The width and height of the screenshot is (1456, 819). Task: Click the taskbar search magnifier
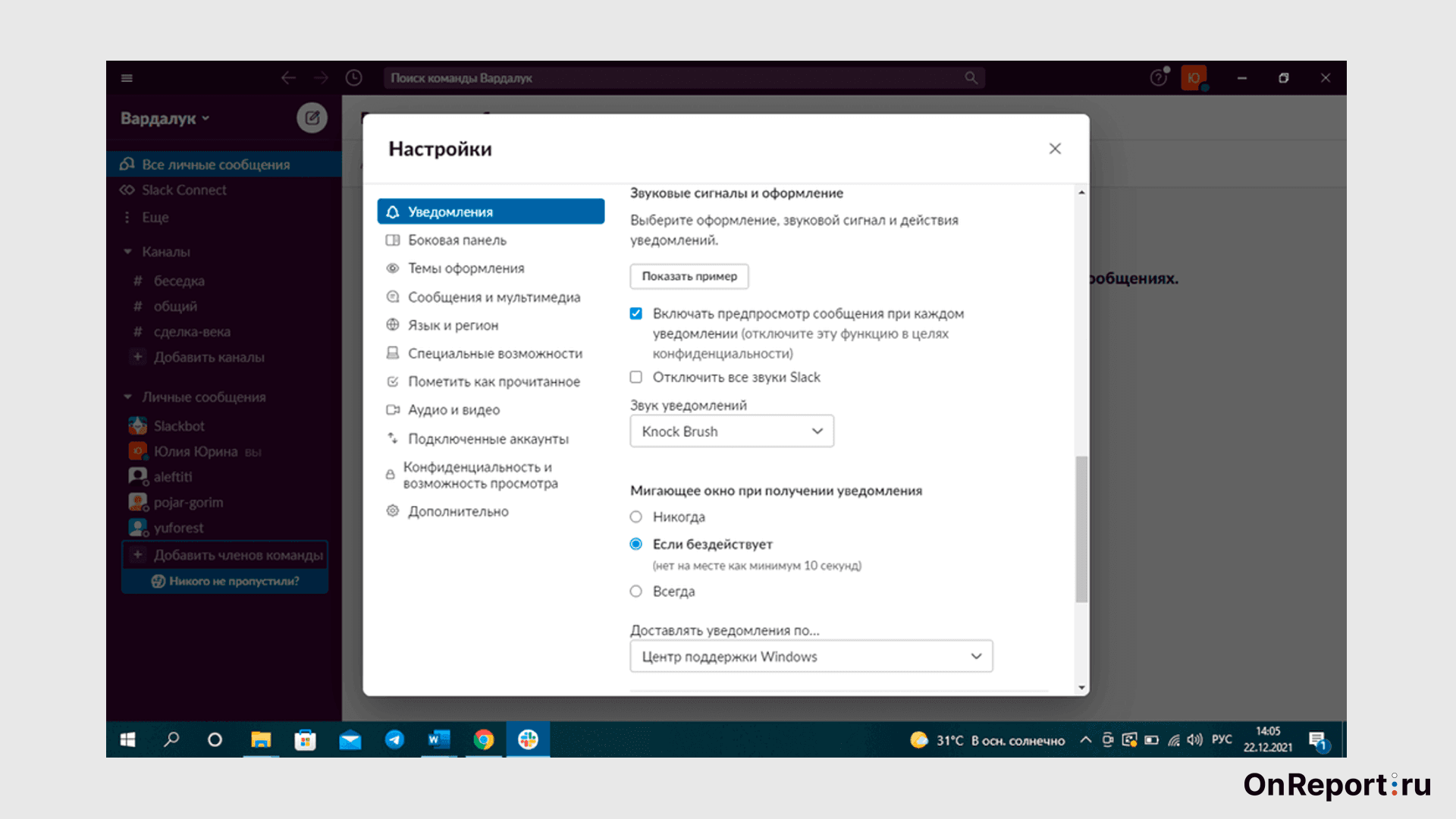(x=171, y=739)
